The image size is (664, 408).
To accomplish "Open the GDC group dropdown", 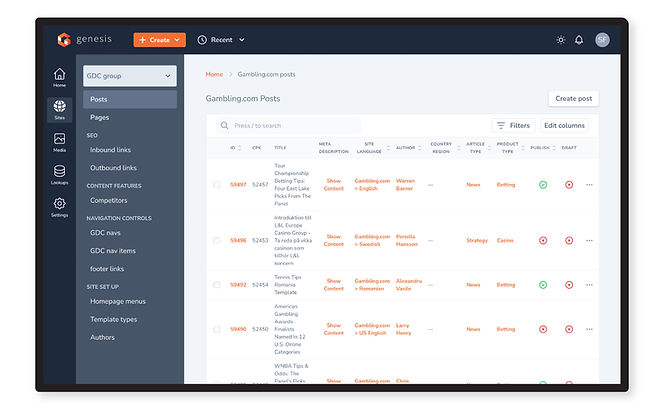I will pos(130,76).
